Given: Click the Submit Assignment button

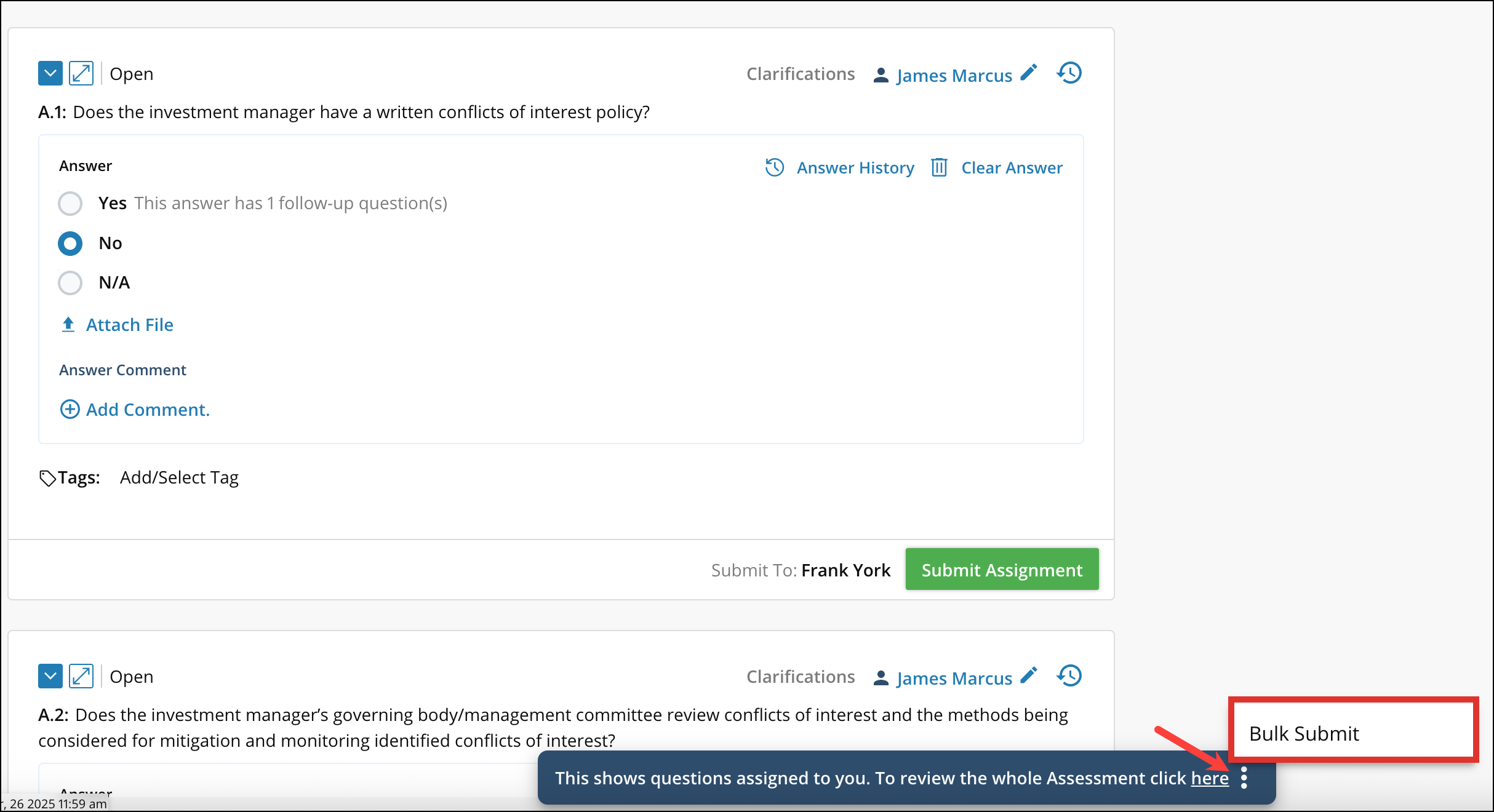Looking at the screenshot, I should point(1002,569).
